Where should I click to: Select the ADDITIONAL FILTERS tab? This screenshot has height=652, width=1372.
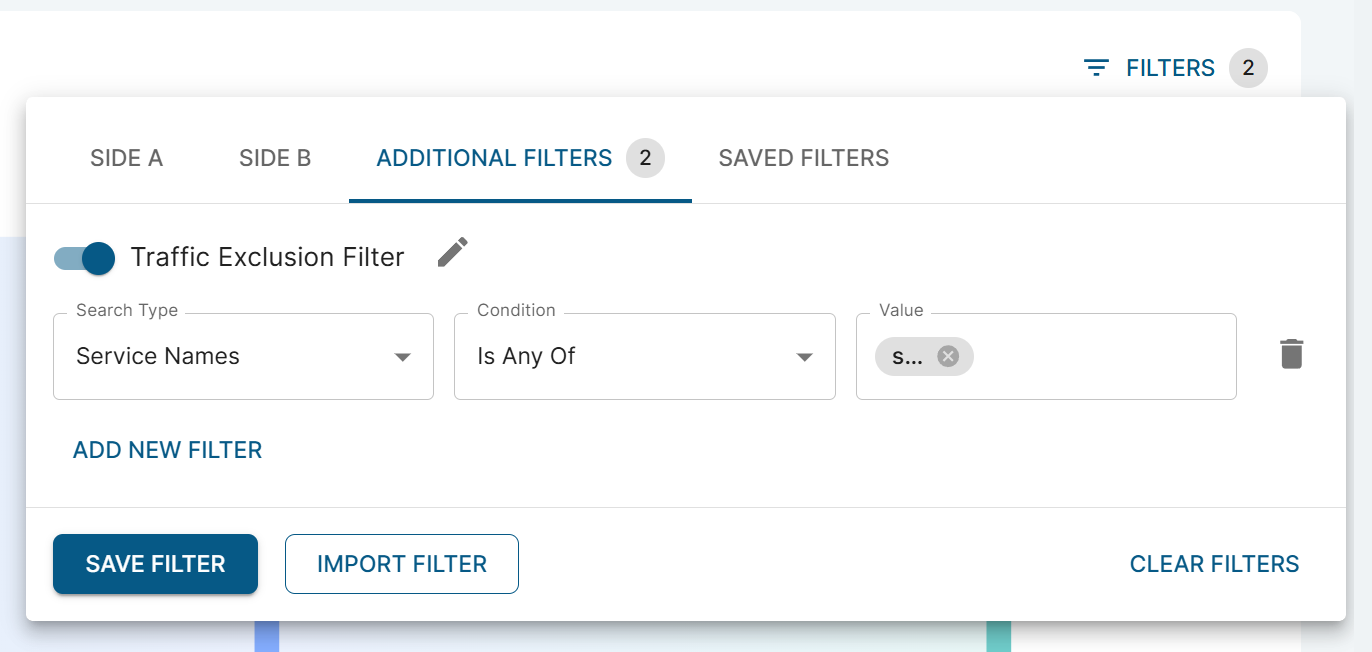(x=520, y=158)
